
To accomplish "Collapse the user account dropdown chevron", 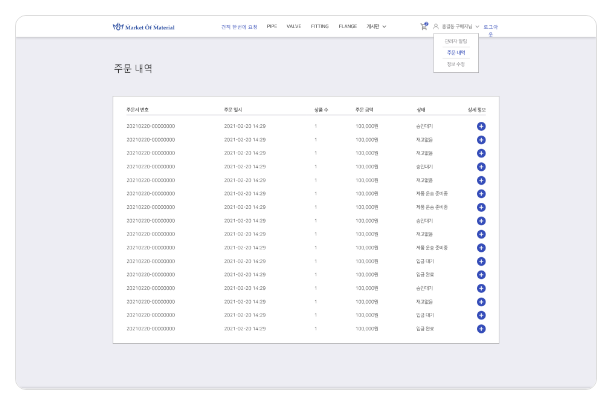I will click(x=477, y=26).
